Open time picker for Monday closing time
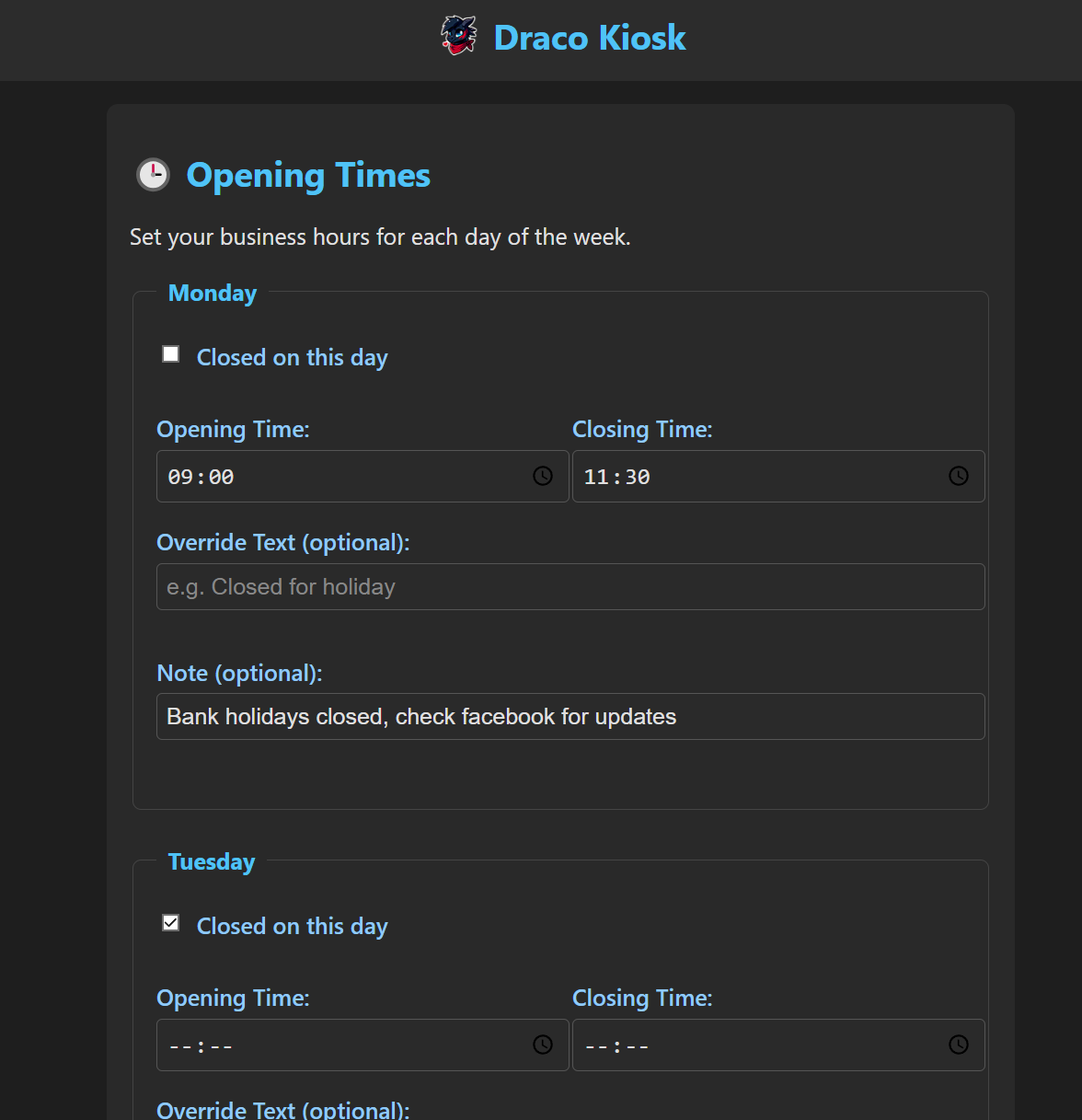 pos(959,476)
